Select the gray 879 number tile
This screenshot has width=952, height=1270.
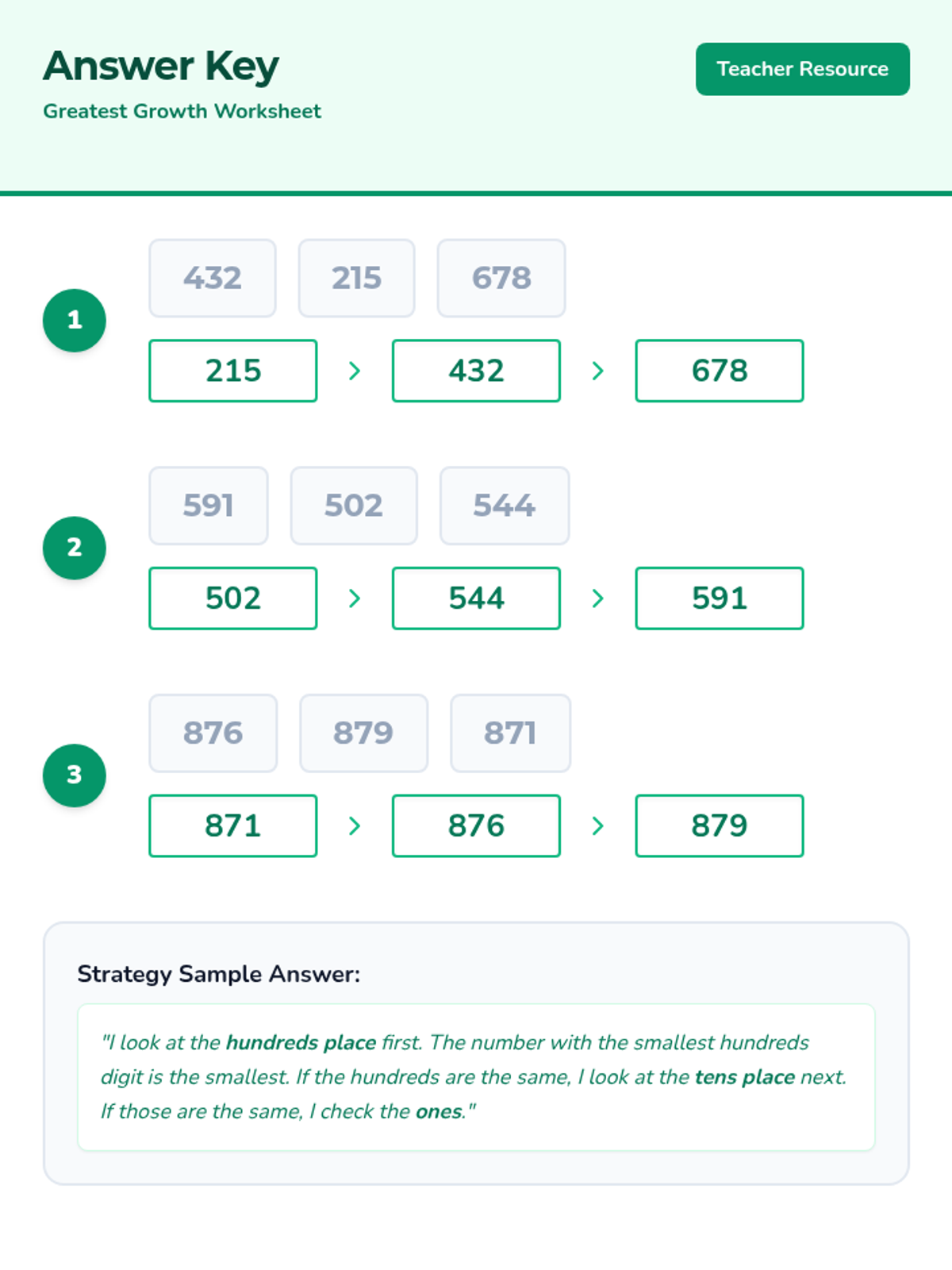point(363,733)
